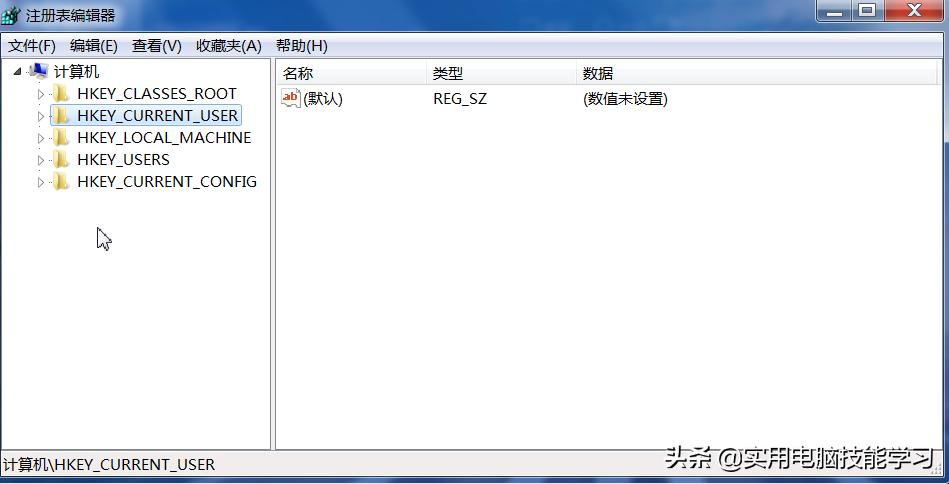Select the HKEY_CURRENT_USER key label
This screenshot has width=949, height=484.
pyautogui.click(x=157, y=116)
